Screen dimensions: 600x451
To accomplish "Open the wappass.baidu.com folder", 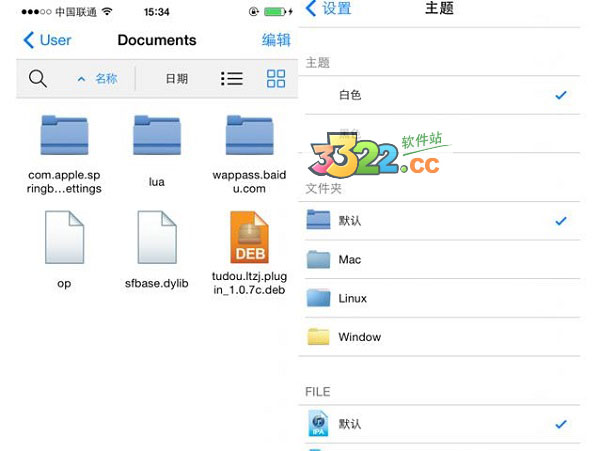I will click(x=249, y=135).
